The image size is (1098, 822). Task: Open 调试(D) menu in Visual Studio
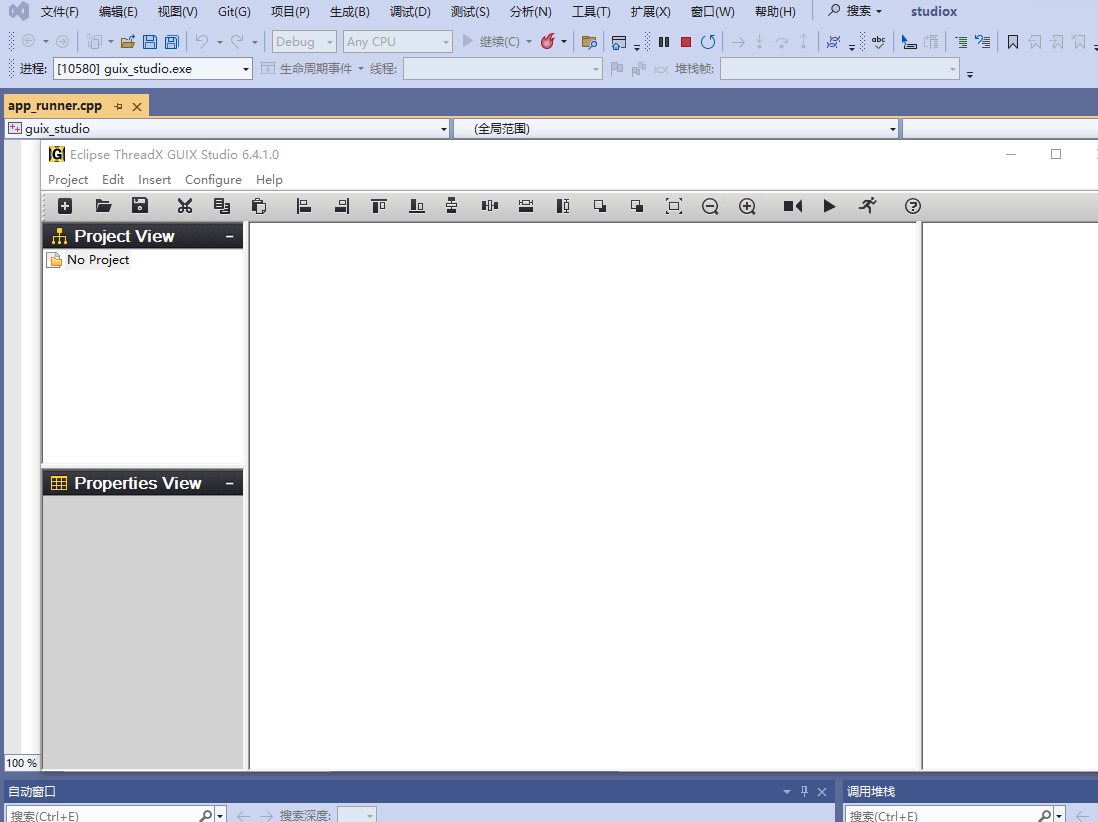[x=410, y=12]
